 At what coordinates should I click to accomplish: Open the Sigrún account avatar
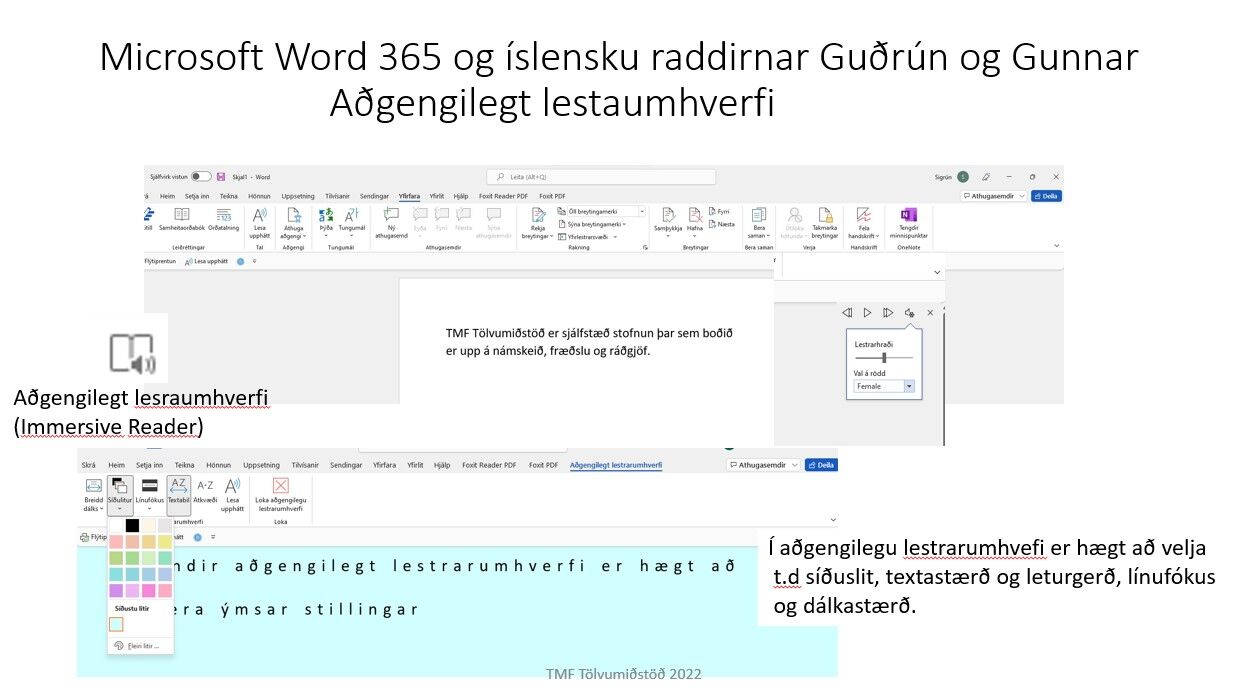point(963,177)
